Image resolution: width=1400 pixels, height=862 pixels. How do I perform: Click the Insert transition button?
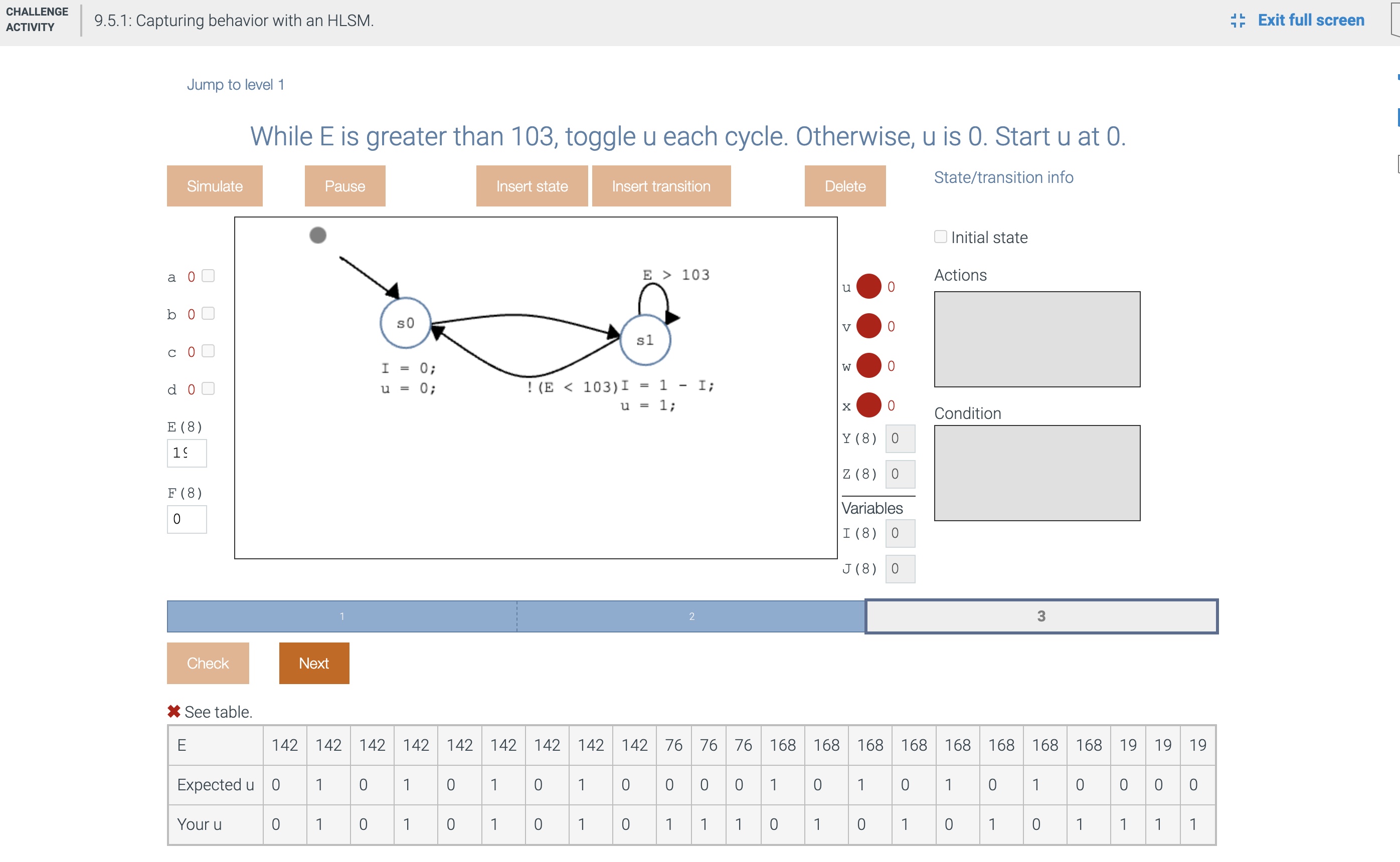coord(661,186)
